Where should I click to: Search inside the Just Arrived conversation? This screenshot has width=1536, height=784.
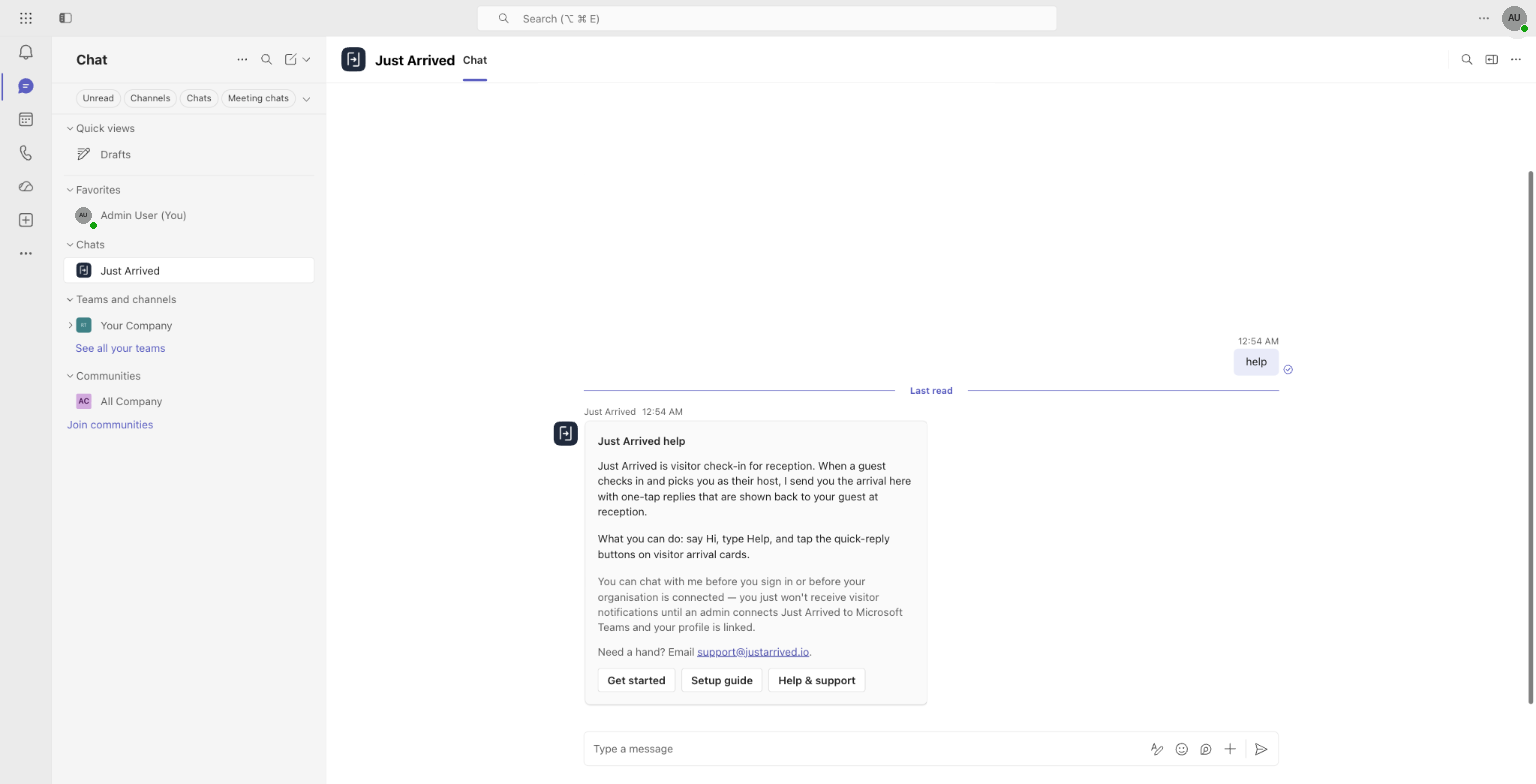[x=1467, y=60]
